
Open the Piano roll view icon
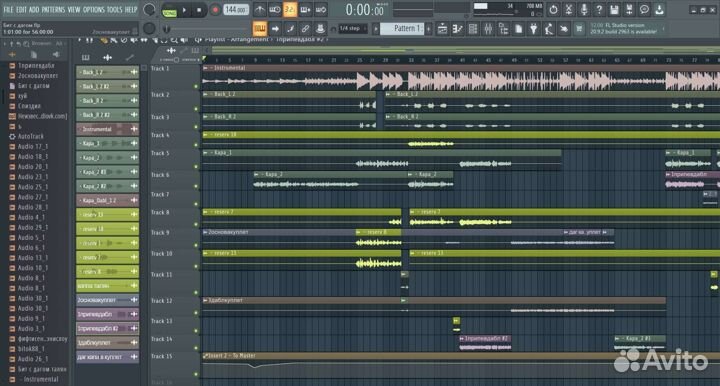[x=457, y=29]
